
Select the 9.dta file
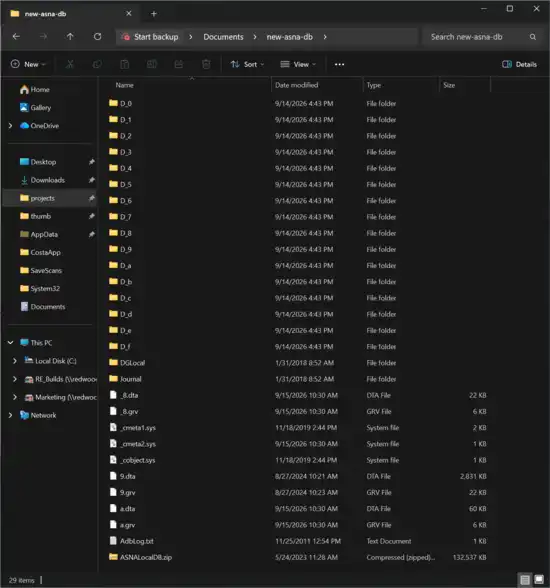122,476
